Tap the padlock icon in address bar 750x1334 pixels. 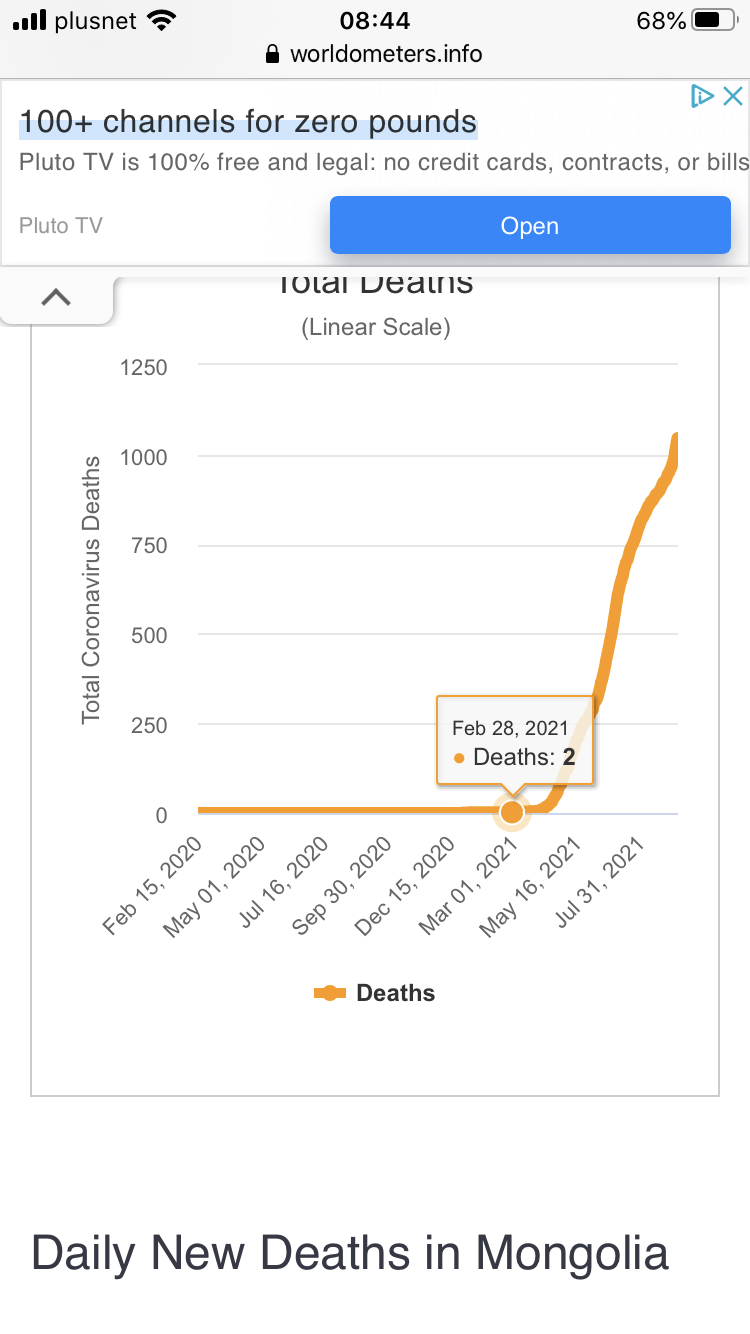pyautogui.click(x=272, y=54)
